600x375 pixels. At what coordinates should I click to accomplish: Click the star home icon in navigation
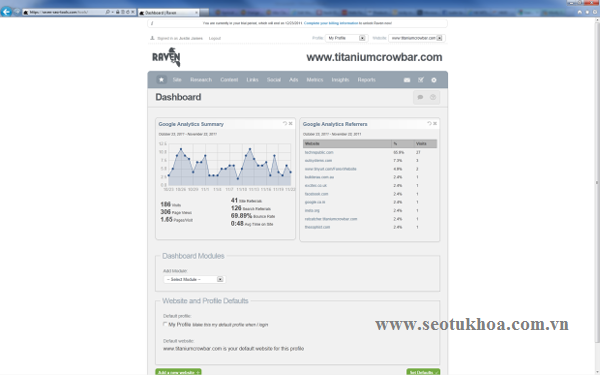point(161,80)
